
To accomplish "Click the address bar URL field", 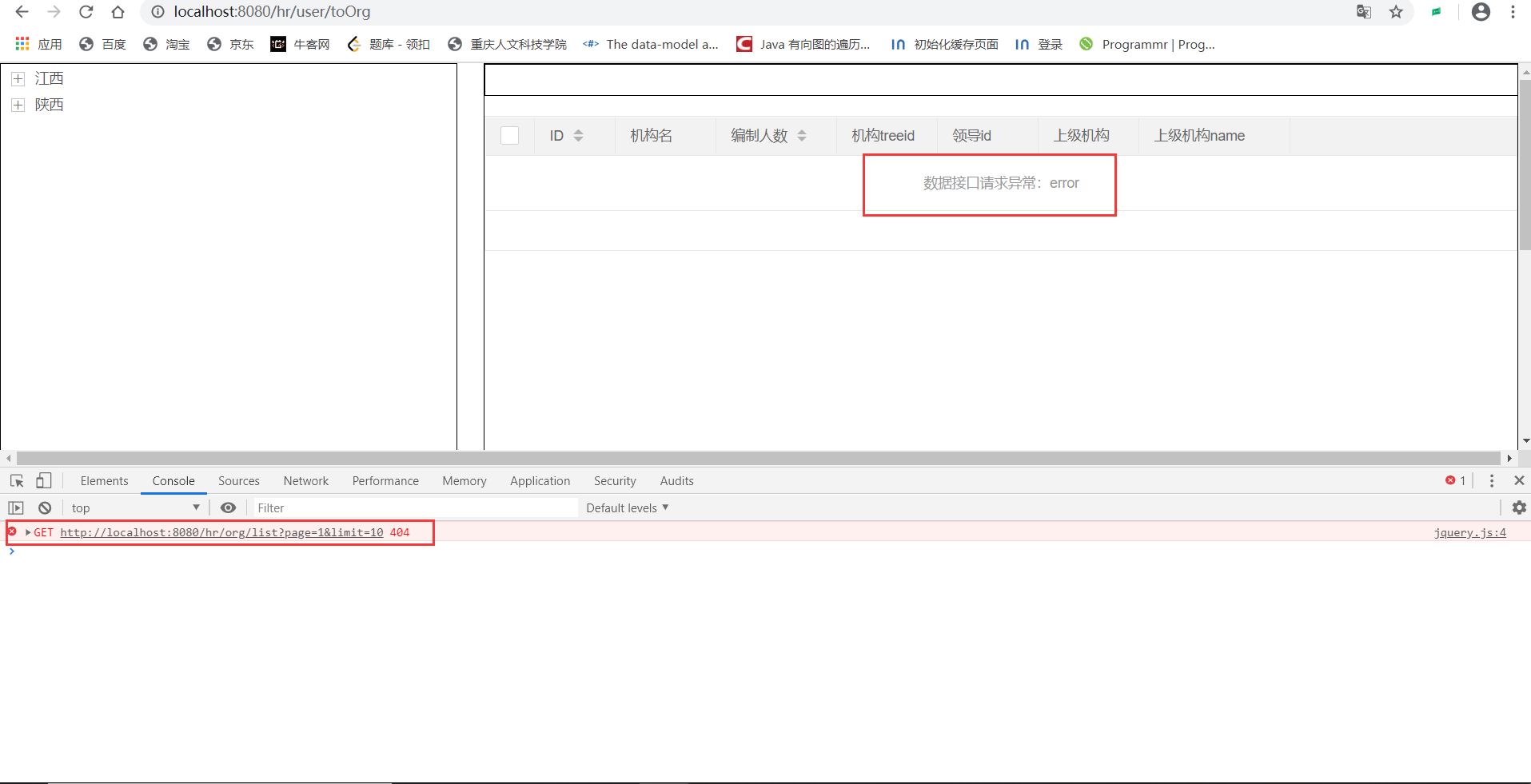I will [x=272, y=12].
